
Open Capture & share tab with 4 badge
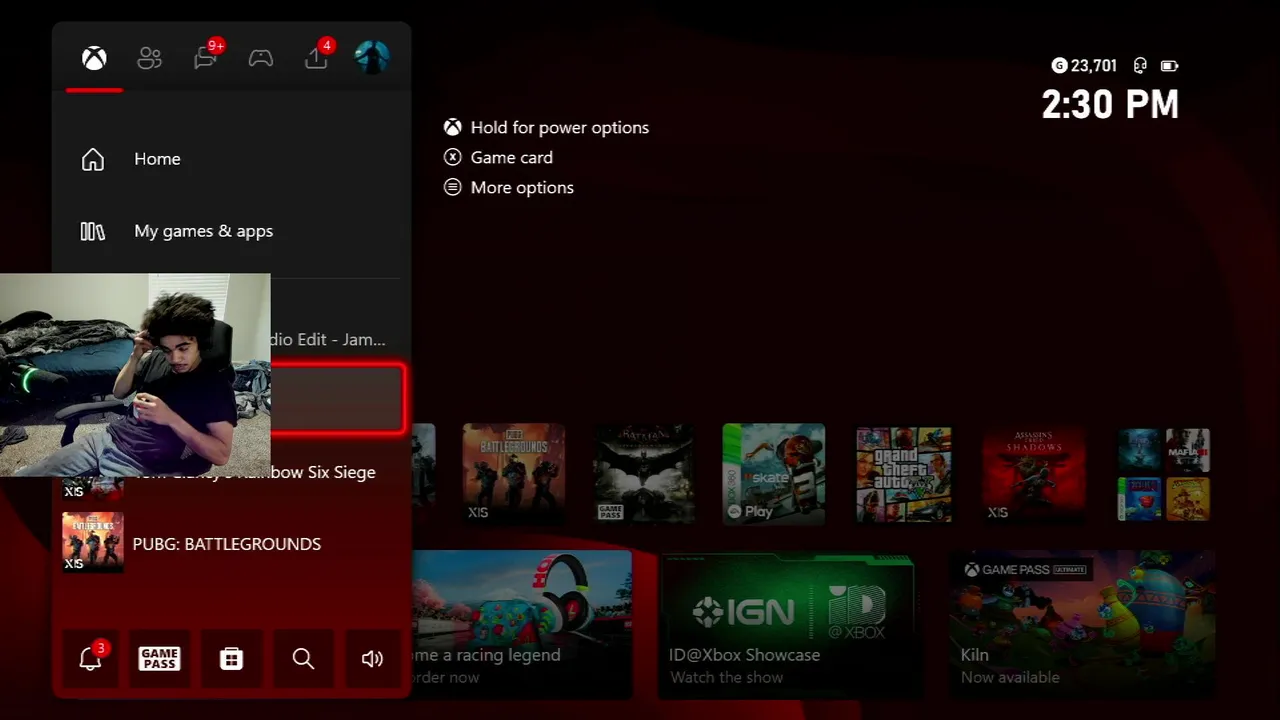[x=318, y=56]
